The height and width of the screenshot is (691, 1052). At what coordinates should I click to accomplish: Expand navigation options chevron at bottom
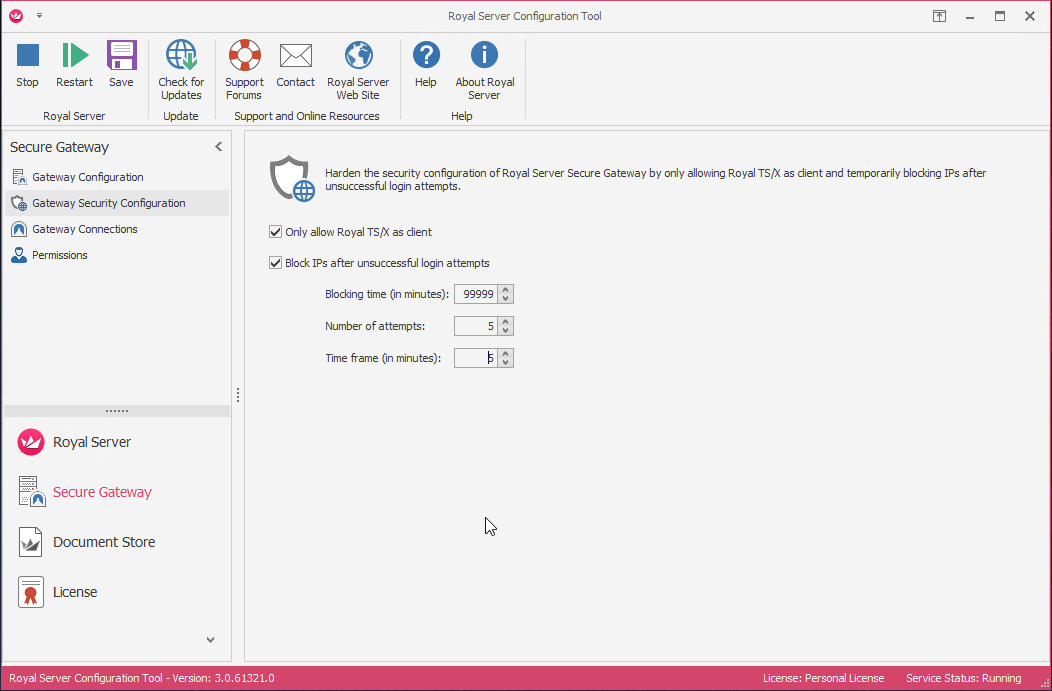[x=211, y=640]
